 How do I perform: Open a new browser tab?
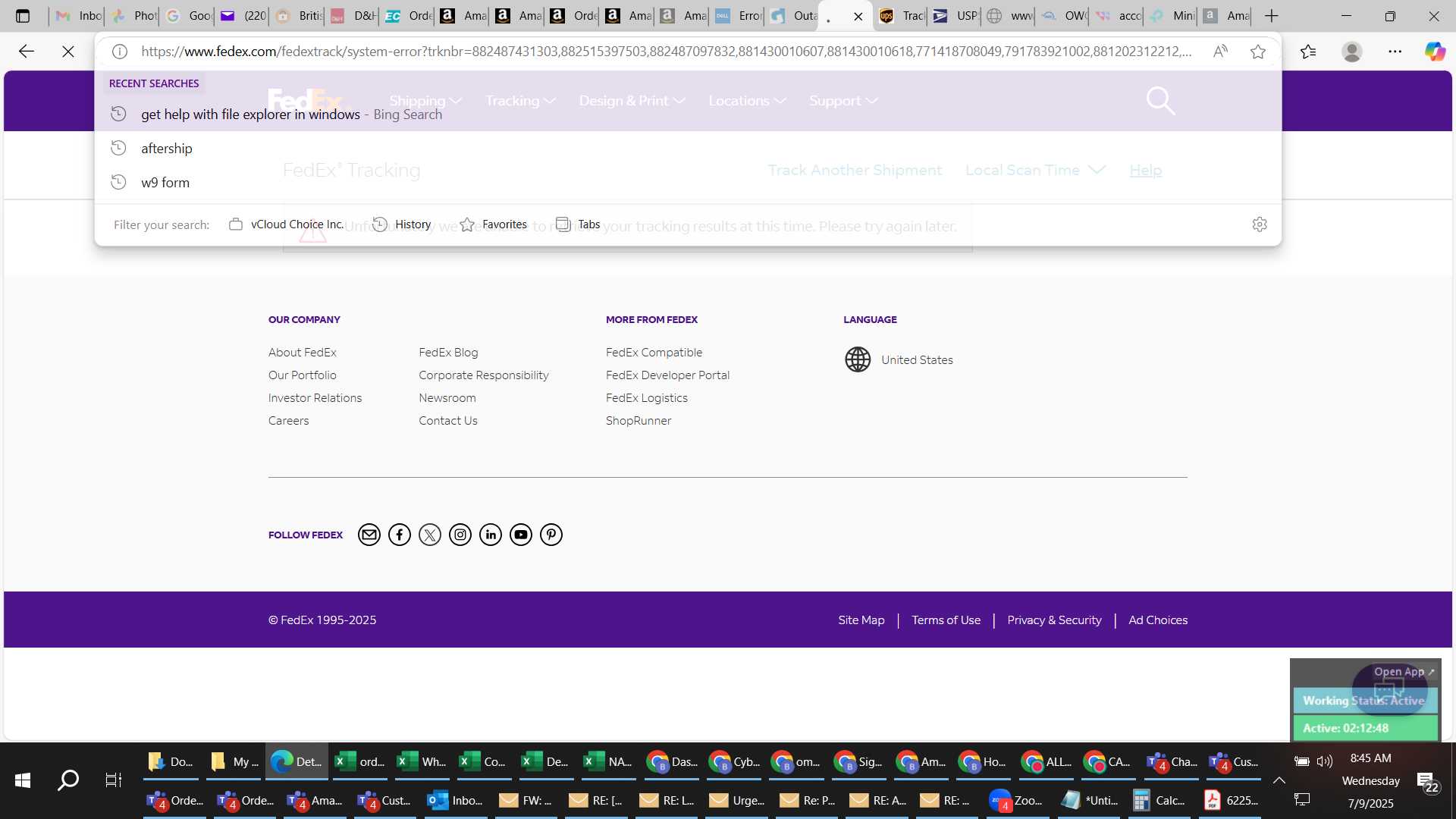(x=1272, y=16)
